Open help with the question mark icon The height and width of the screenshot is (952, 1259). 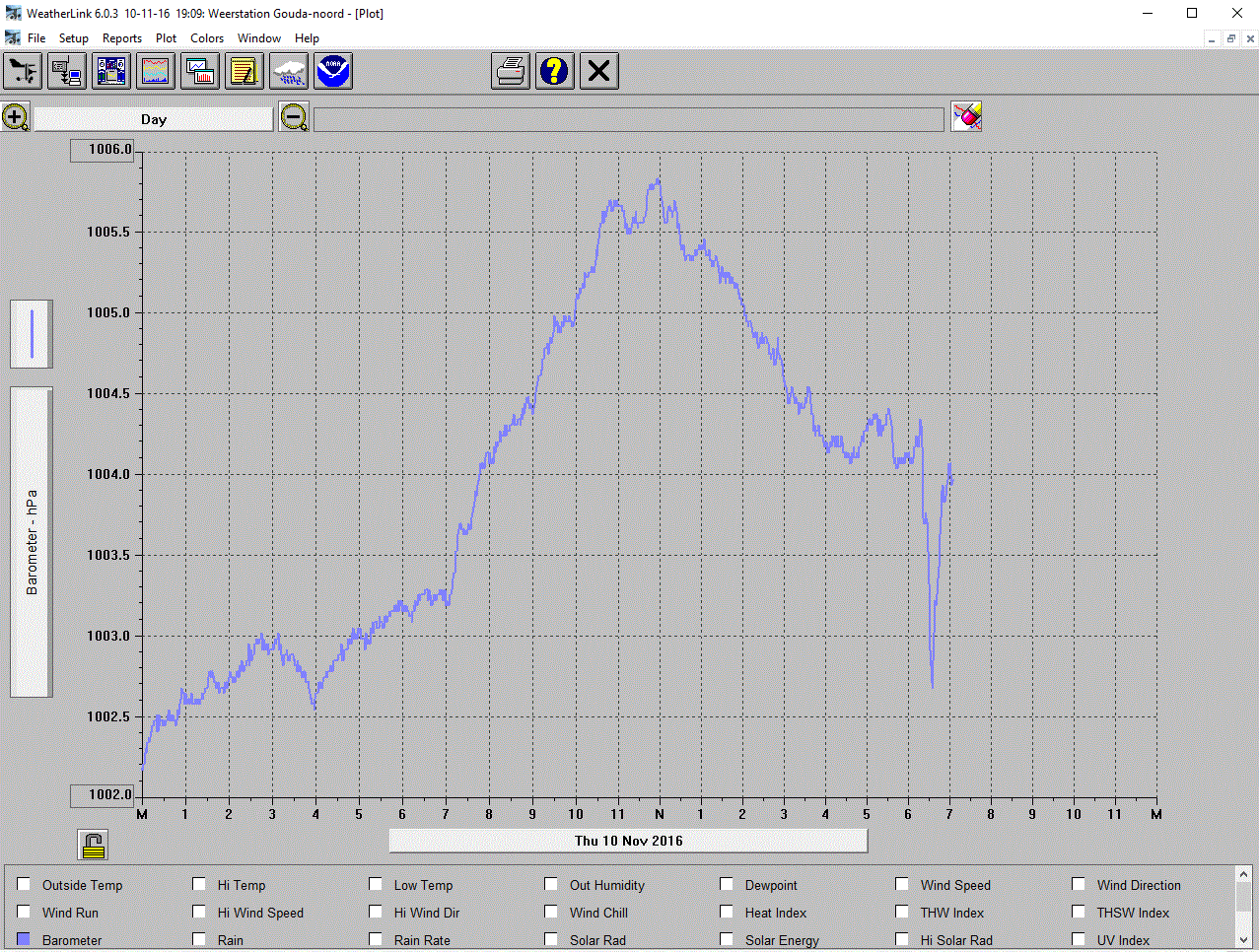[555, 71]
